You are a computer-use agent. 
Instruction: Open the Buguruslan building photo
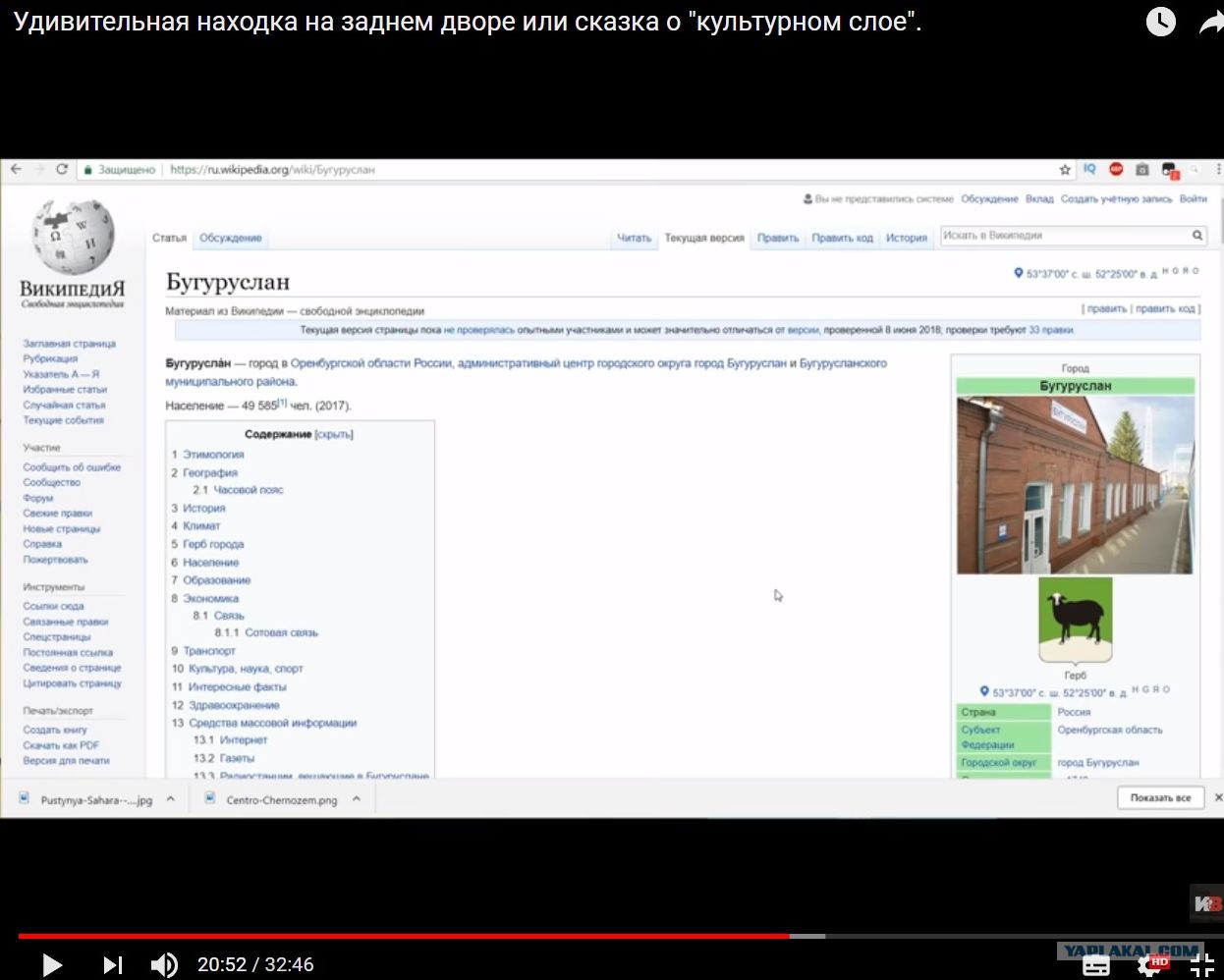point(1075,485)
